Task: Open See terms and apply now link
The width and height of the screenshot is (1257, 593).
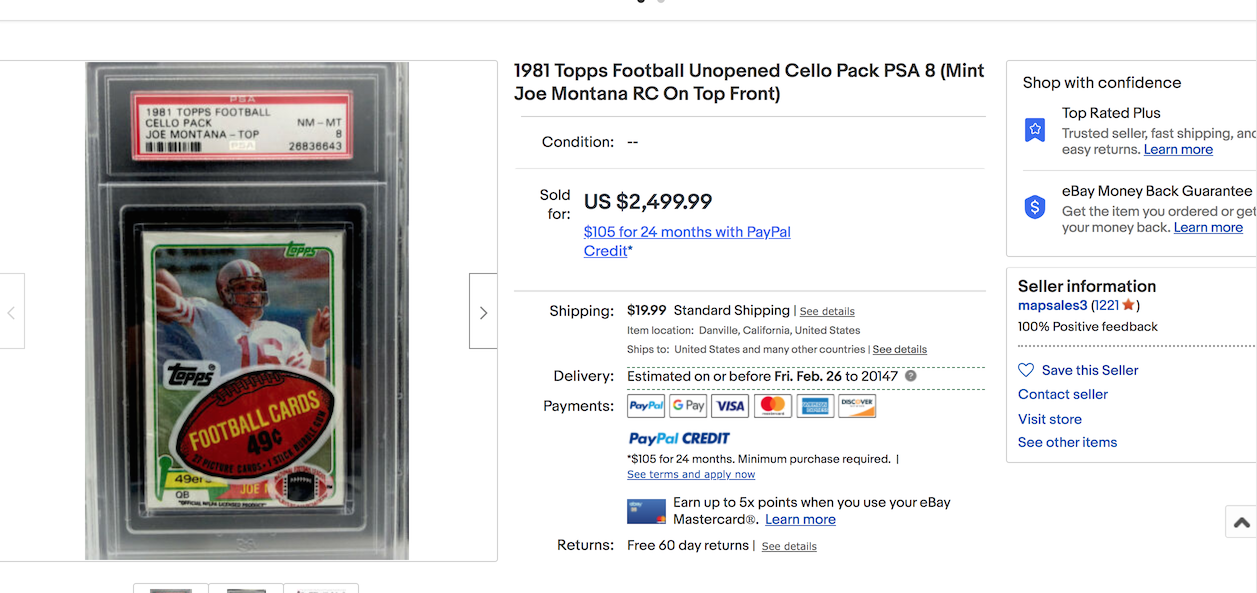Action: point(691,474)
